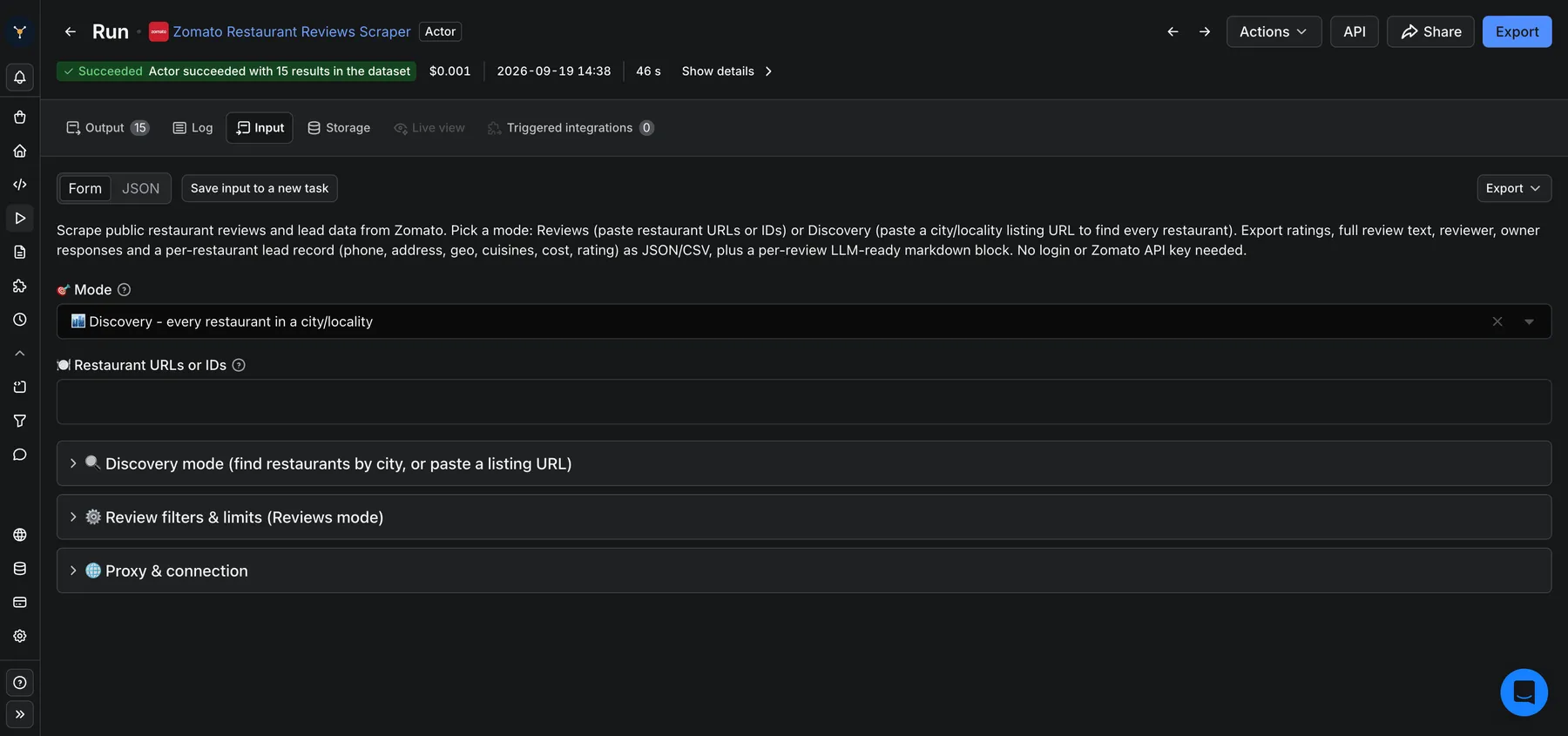Share this run

click(1430, 32)
